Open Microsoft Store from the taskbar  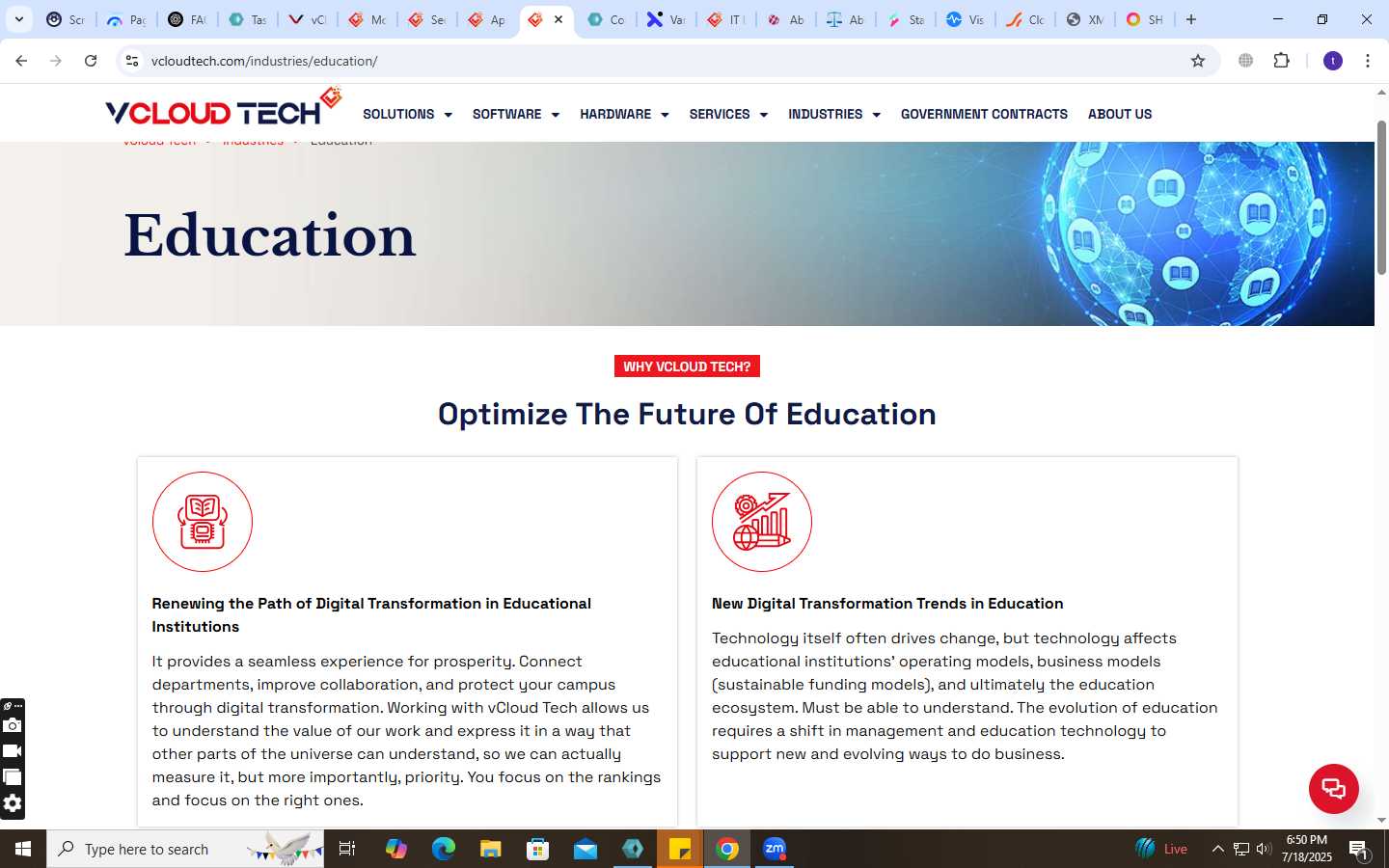pos(537,849)
